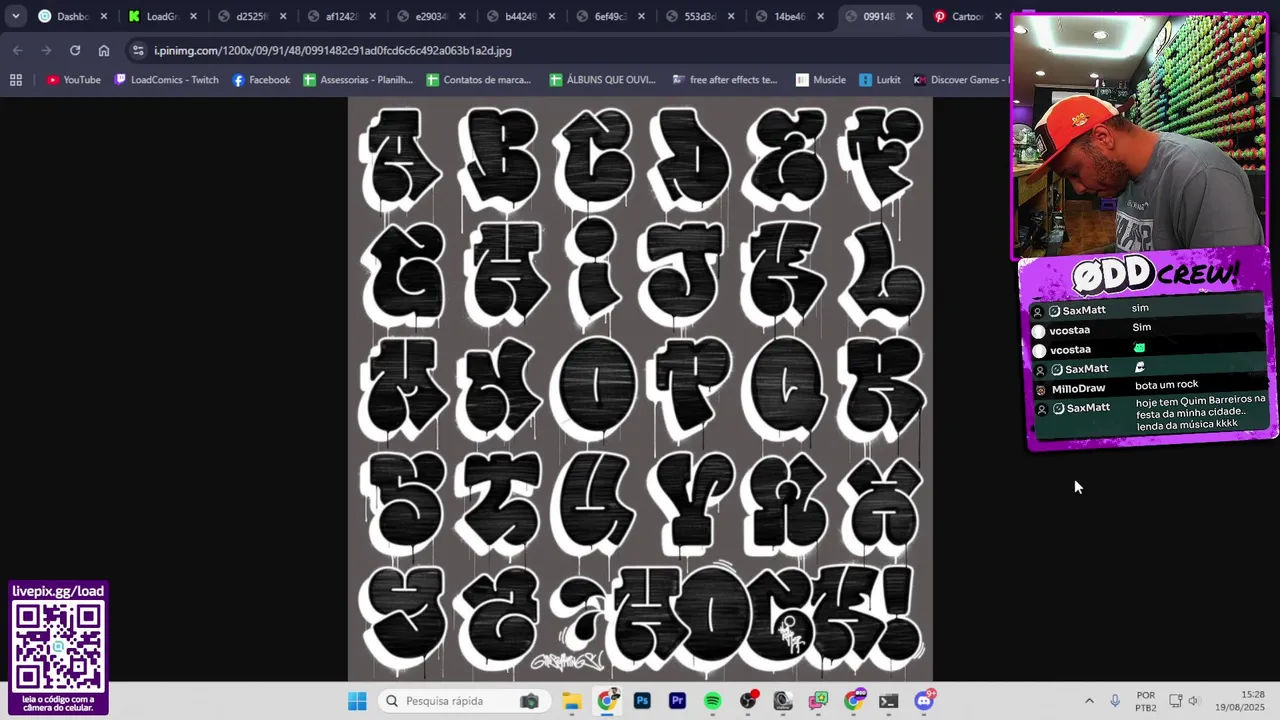Click MilloDraw's 'bota um rock' chat message
The width and height of the screenshot is (1280, 720).
click(1149, 386)
